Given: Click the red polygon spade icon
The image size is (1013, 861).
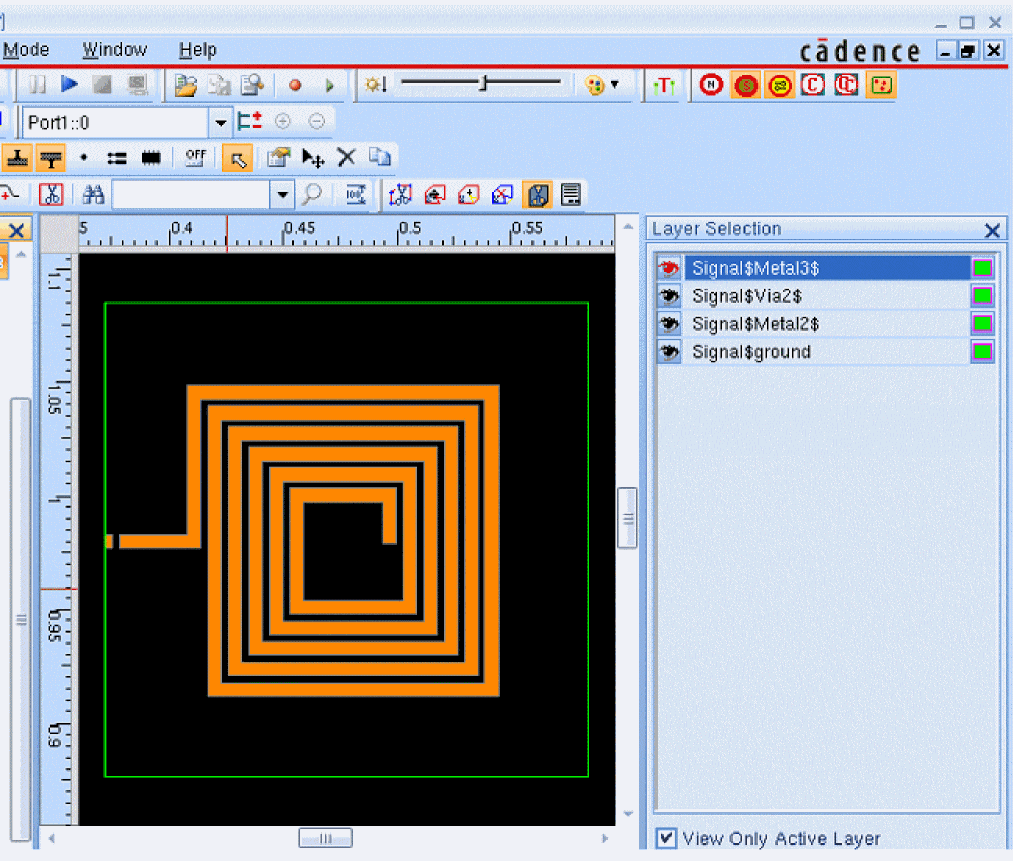Looking at the screenshot, I should click(x=435, y=194).
